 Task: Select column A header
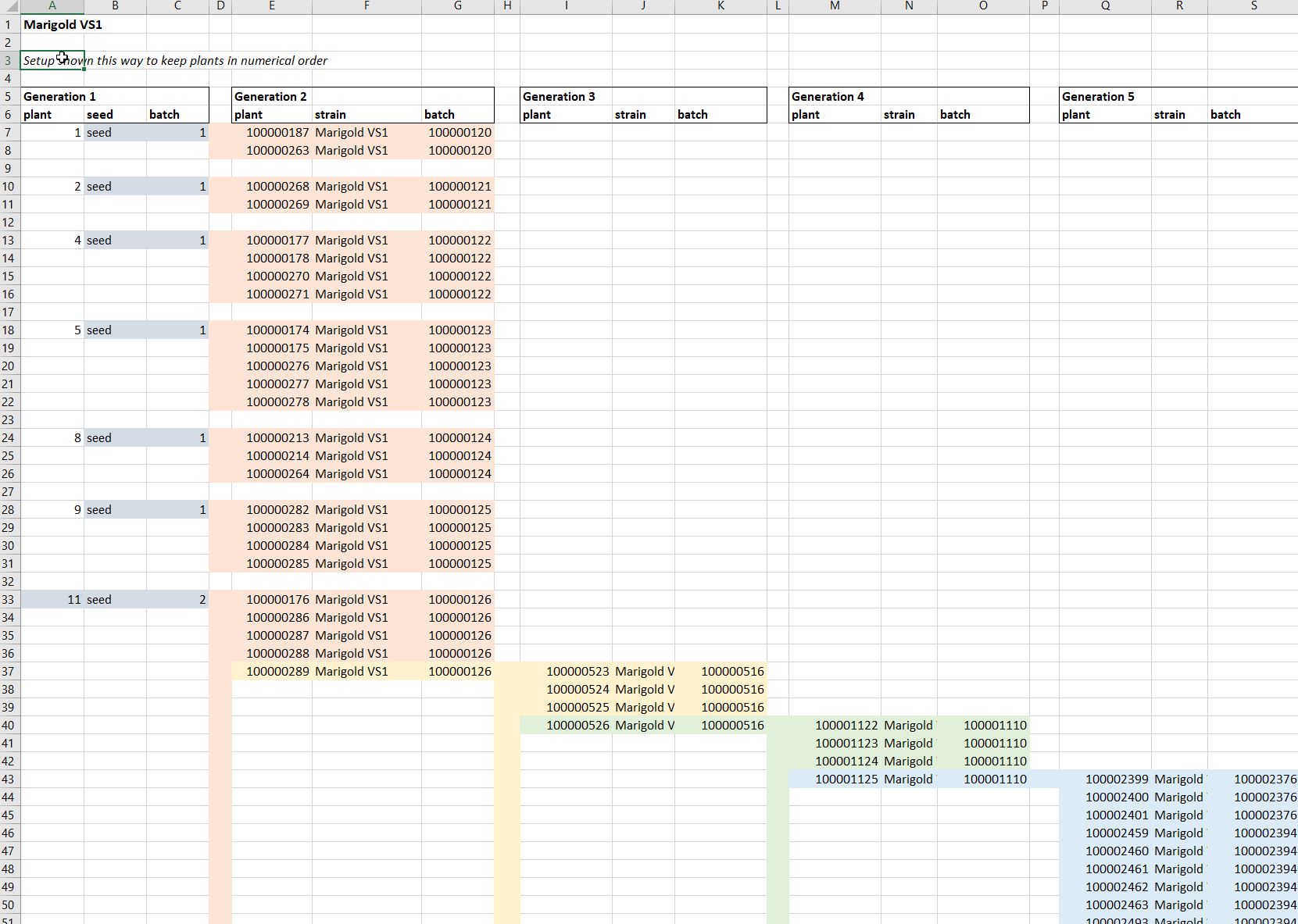tap(52, 6)
